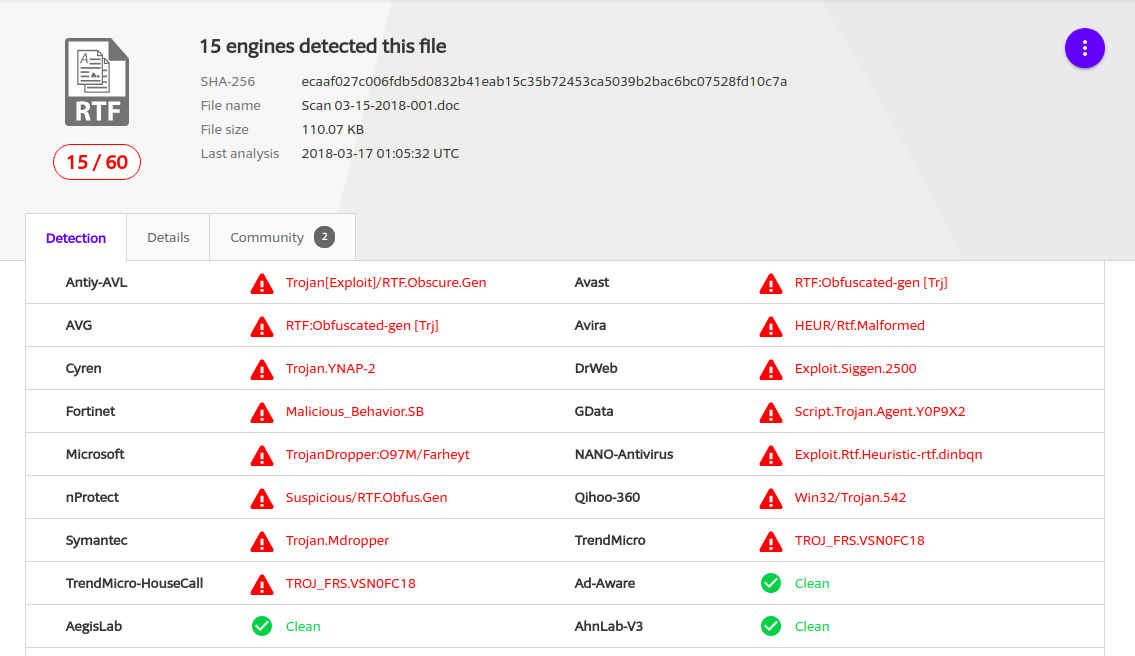Click the HEUR/Rtf.Malformed result
The width and height of the screenshot is (1135, 656).
click(860, 325)
